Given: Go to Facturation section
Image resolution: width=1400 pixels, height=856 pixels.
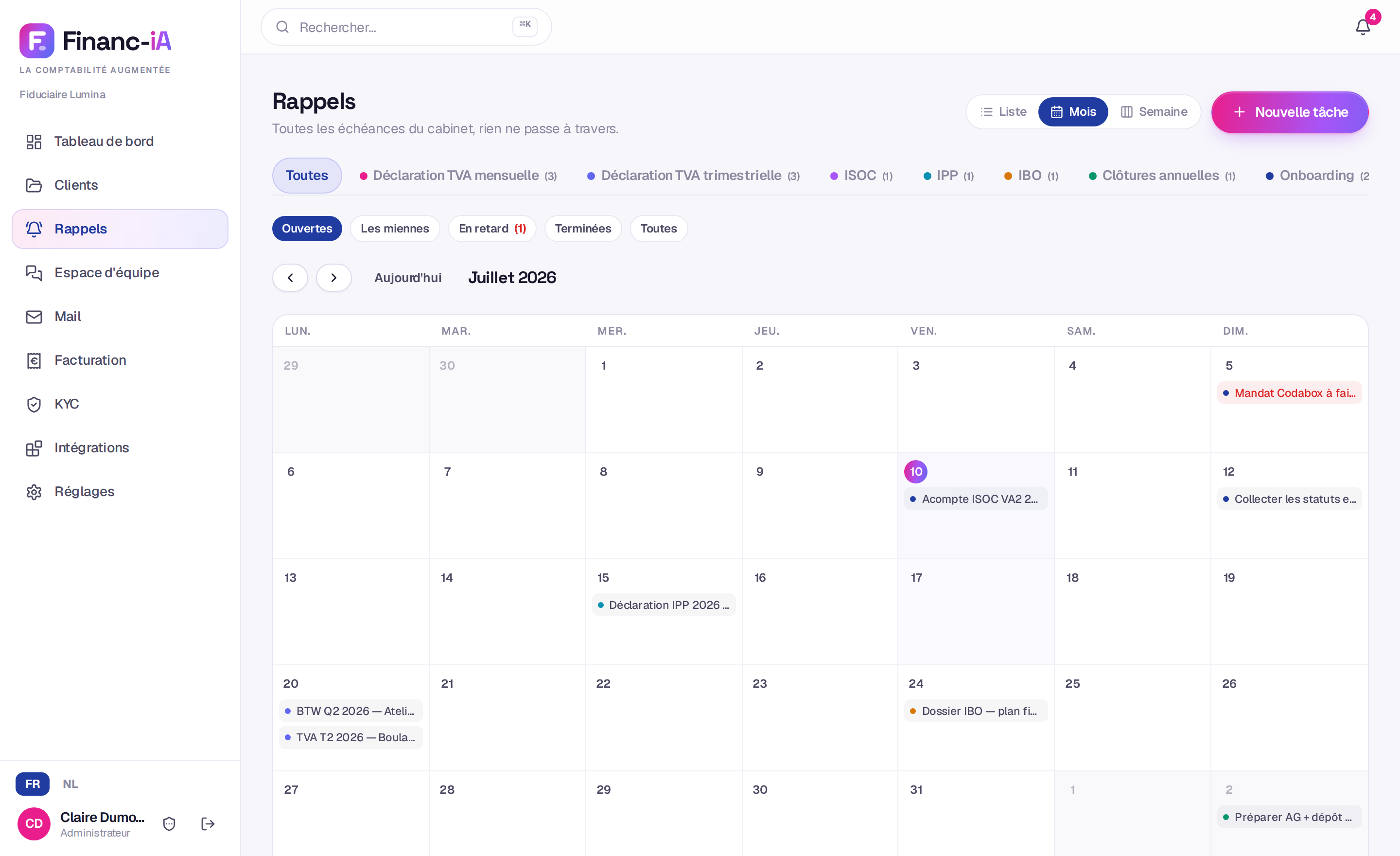Looking at the screenshot, I should tap(120, 360).
